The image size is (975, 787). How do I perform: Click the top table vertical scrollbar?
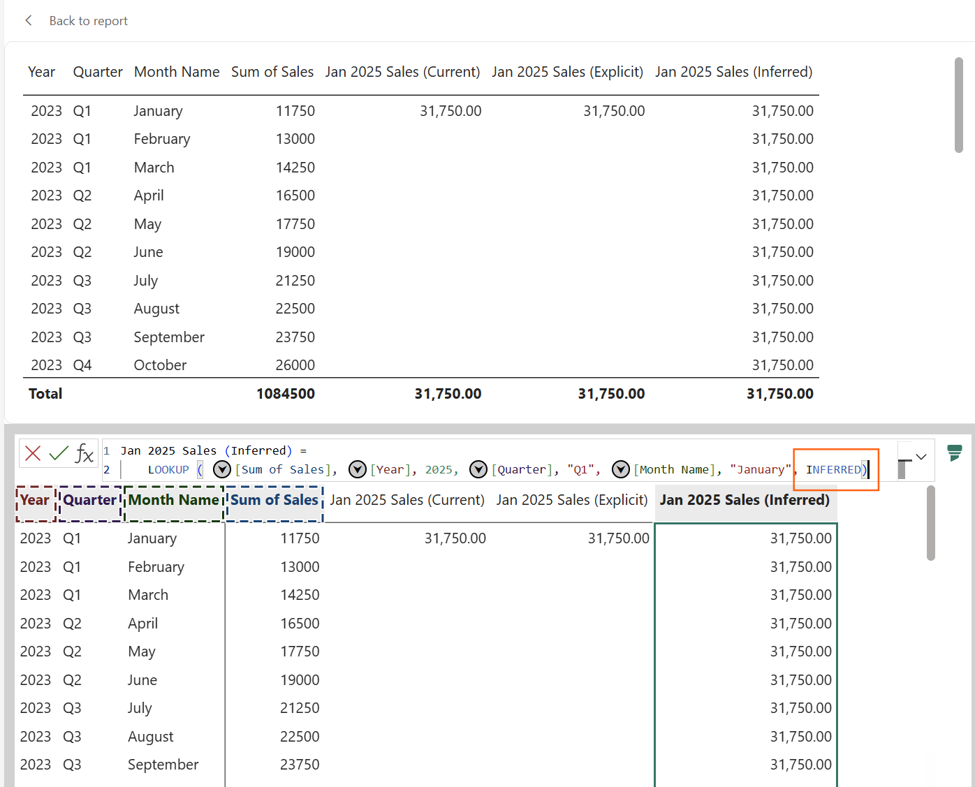tap(959, 105)
